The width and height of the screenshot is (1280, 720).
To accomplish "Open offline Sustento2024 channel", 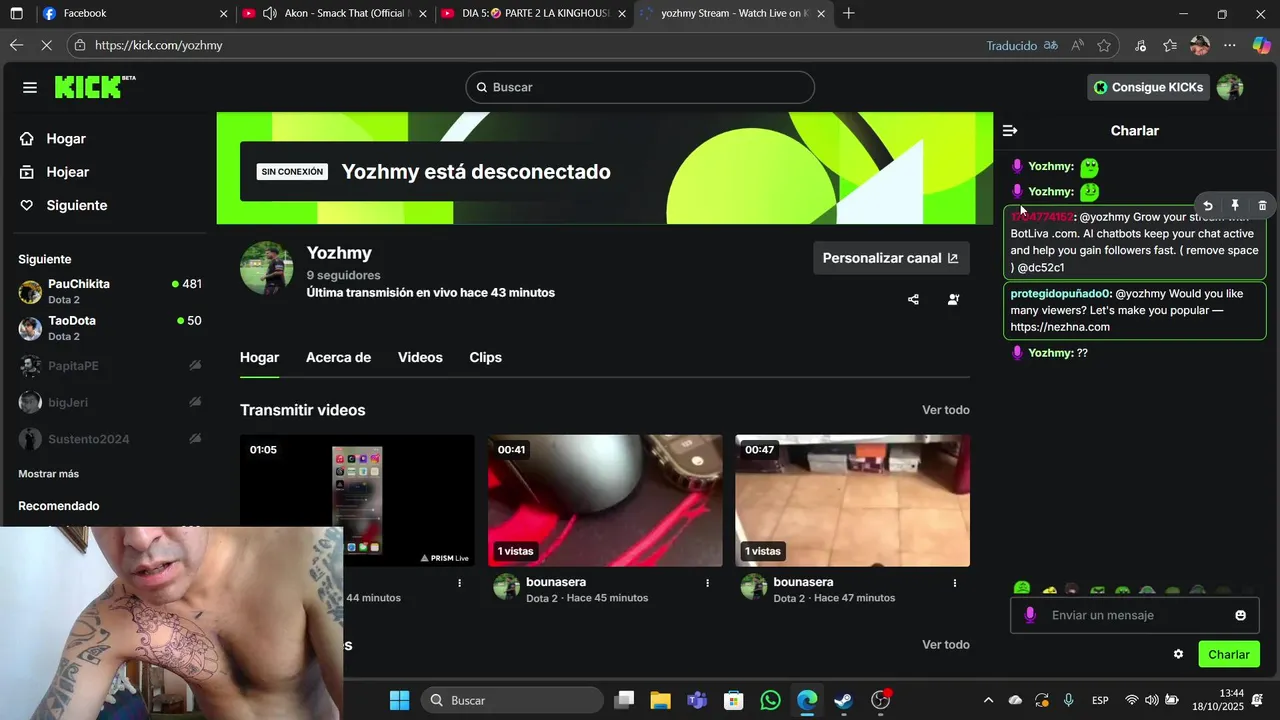I will coord(110,439).
